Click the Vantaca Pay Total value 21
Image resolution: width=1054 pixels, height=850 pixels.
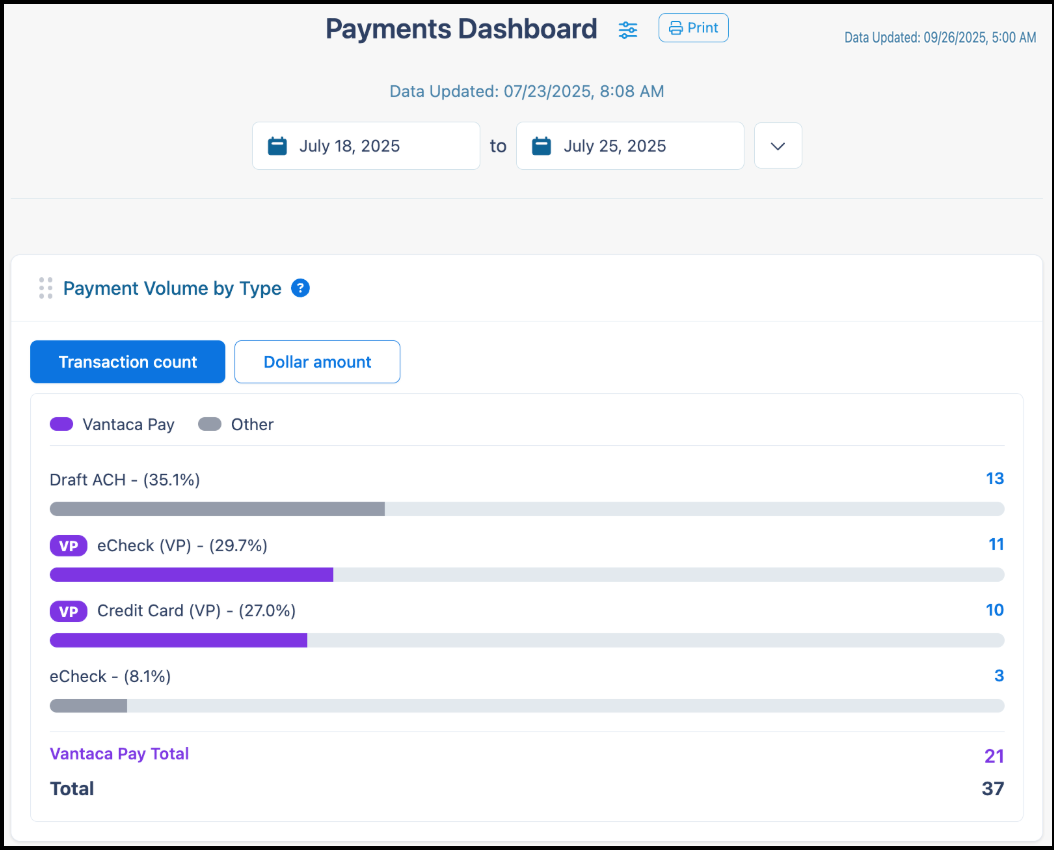(995, 753)
